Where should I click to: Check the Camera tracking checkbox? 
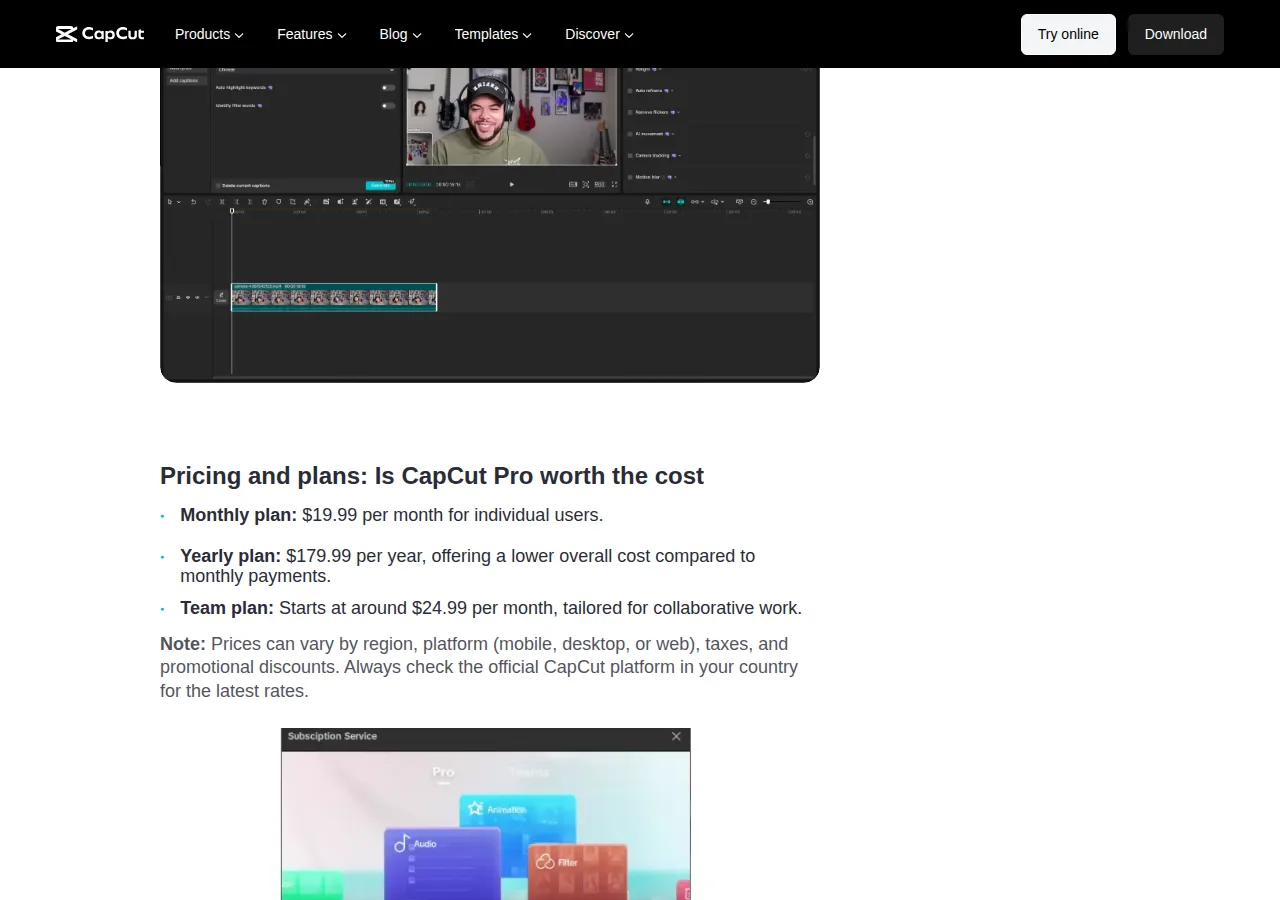coord(630,156)
